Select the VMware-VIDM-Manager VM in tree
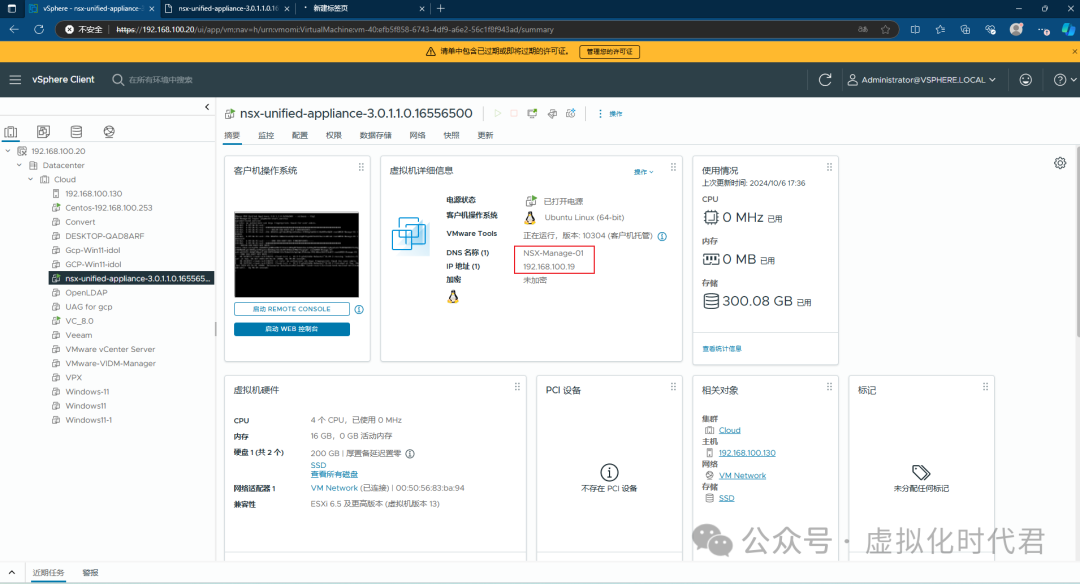 pyautogui.click(x=110, y=364)
